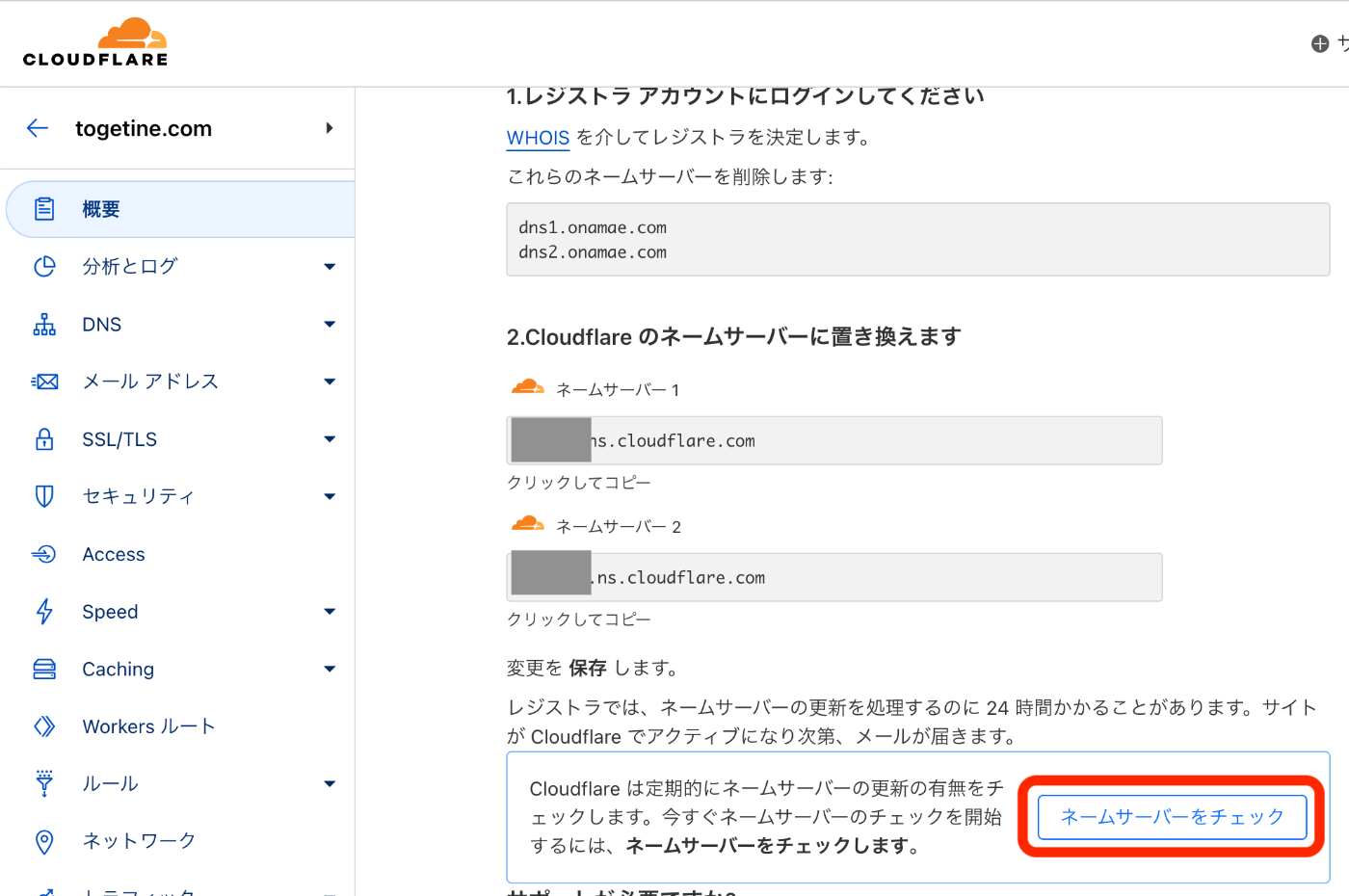Click the ネットワーク location pin icon
Viewport: 1349px width, 896px height.
pos(44,841)
